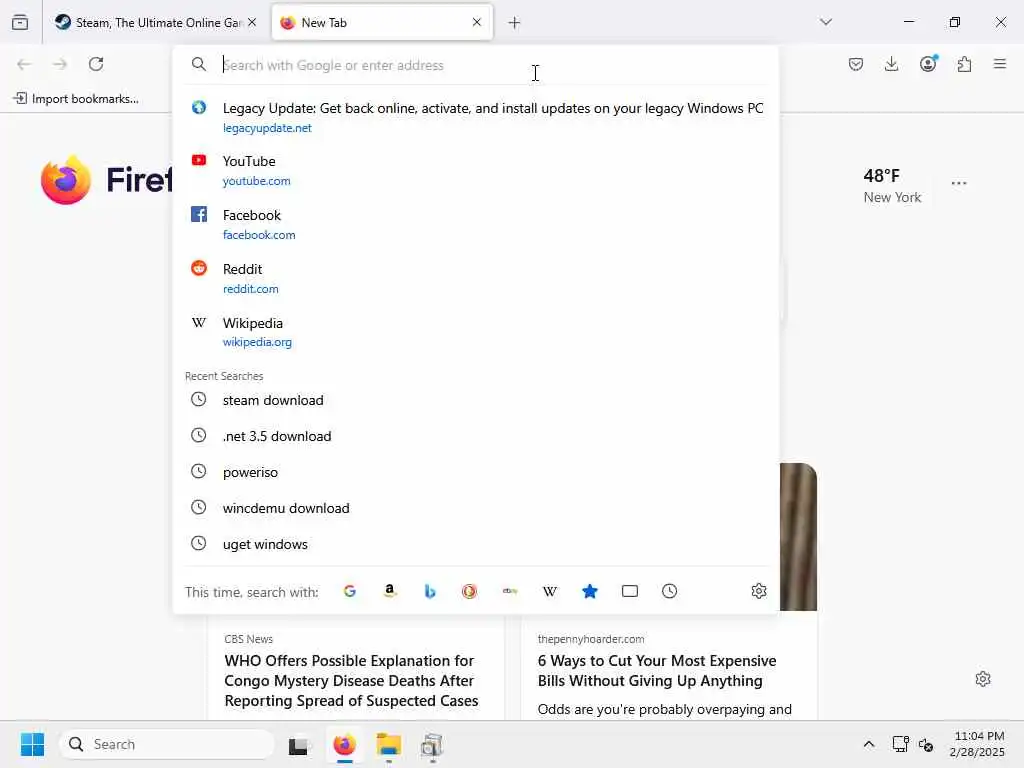Search this time with eBay
Screen dimensions: 1024x768
(510, 591)
